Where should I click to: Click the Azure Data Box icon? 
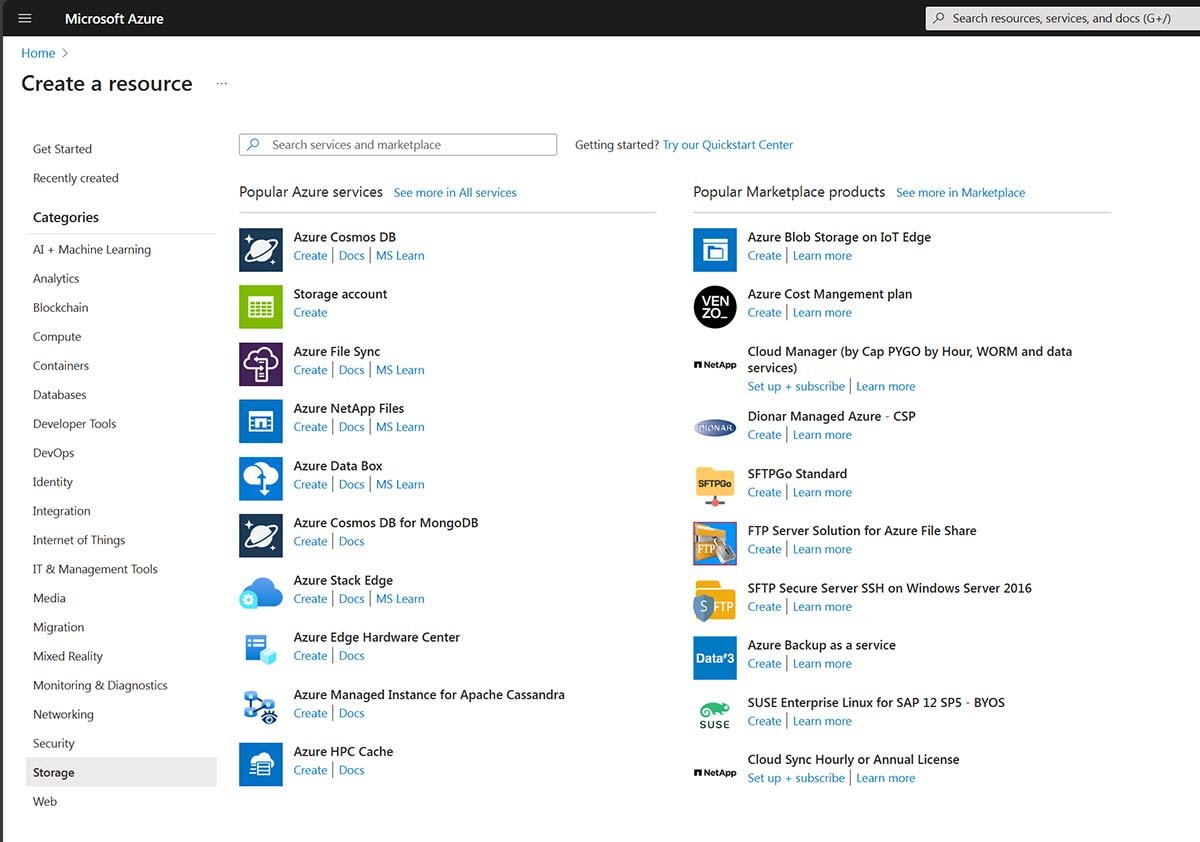pos(260,478)
